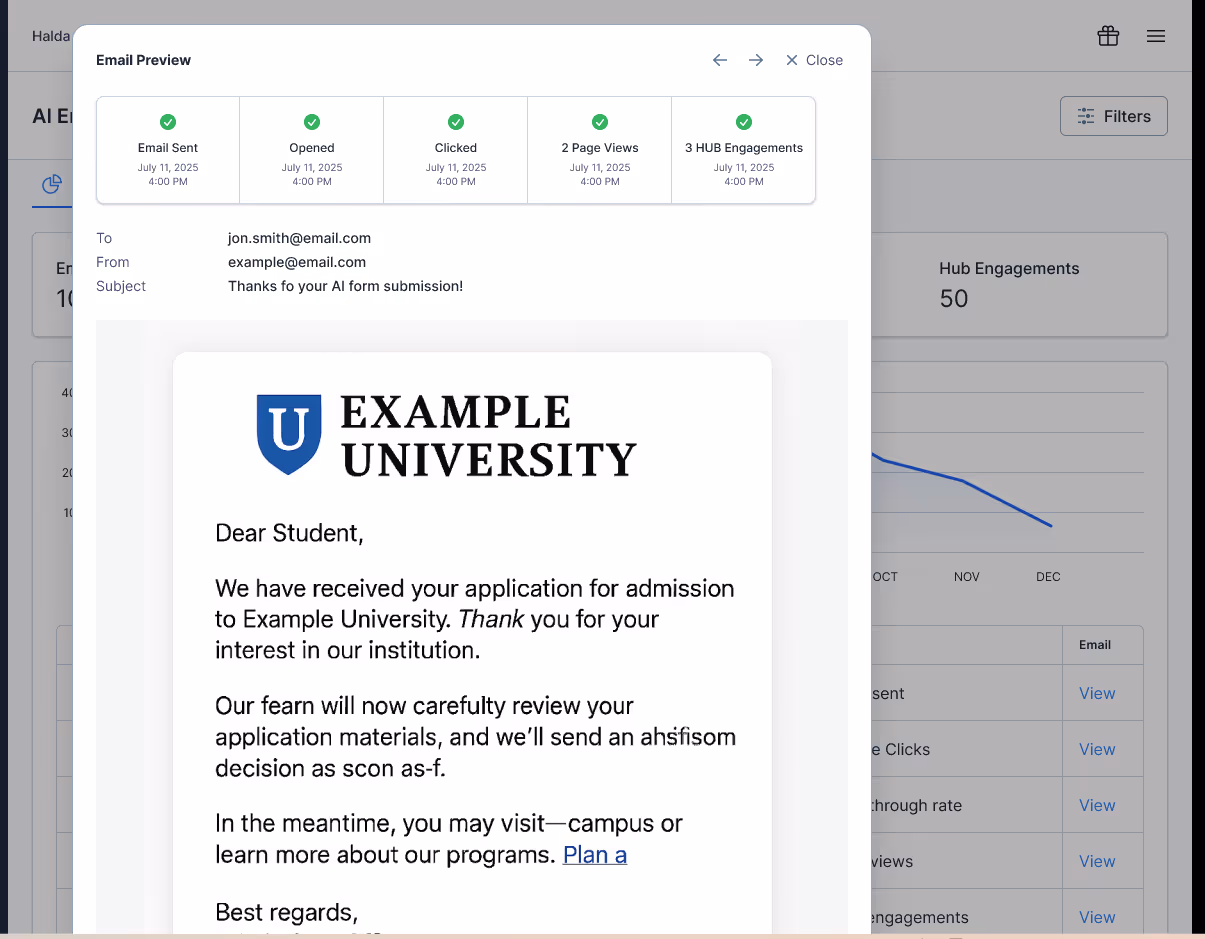Open the Filters button
This screenshot has width=1205, height=939.
[1114, 116]
